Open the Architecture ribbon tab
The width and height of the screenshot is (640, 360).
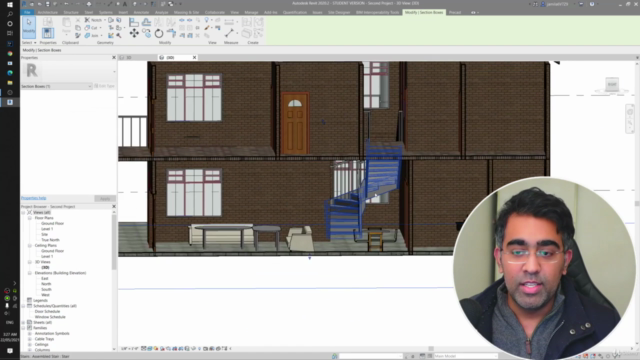pos(48,12)
